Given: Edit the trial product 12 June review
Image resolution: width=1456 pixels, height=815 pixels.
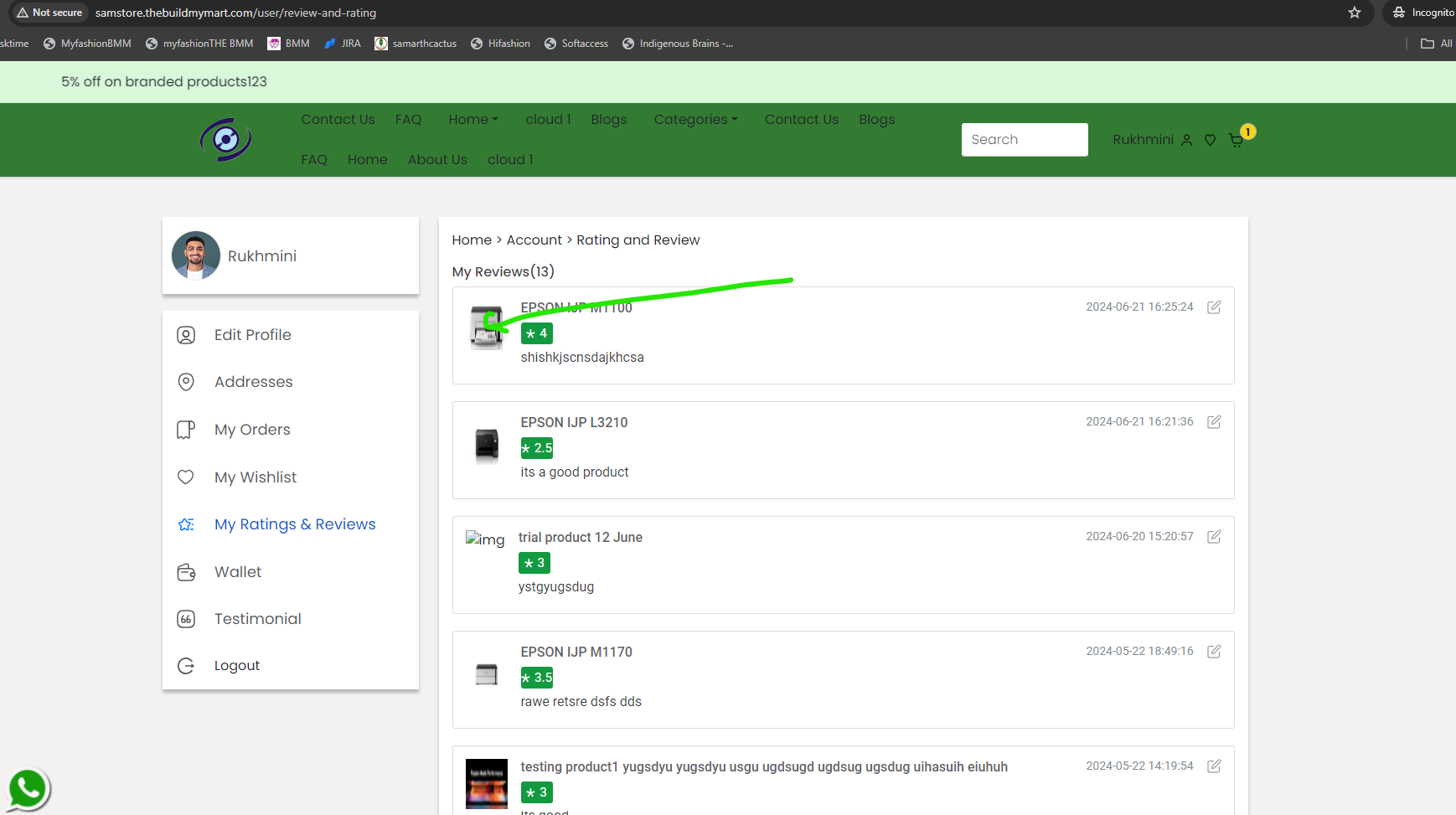Looking at the screenshot, I should (1214, 536).
